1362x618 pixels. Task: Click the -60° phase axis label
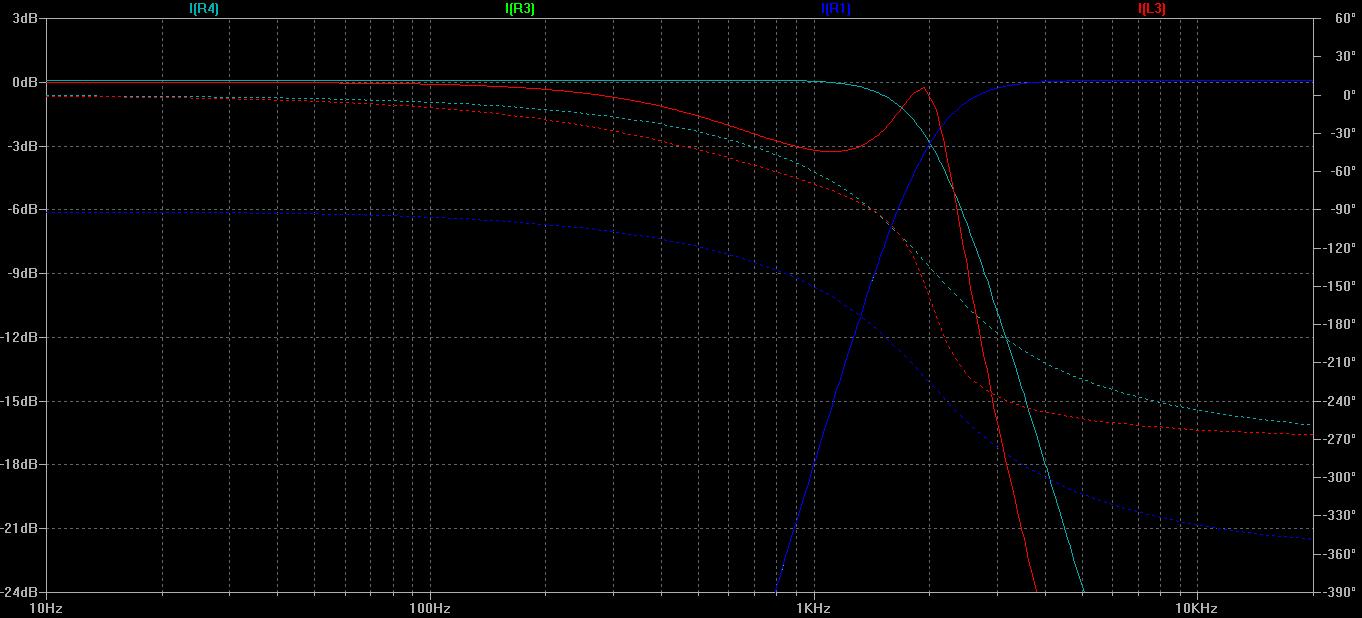tap(1344, 171)
